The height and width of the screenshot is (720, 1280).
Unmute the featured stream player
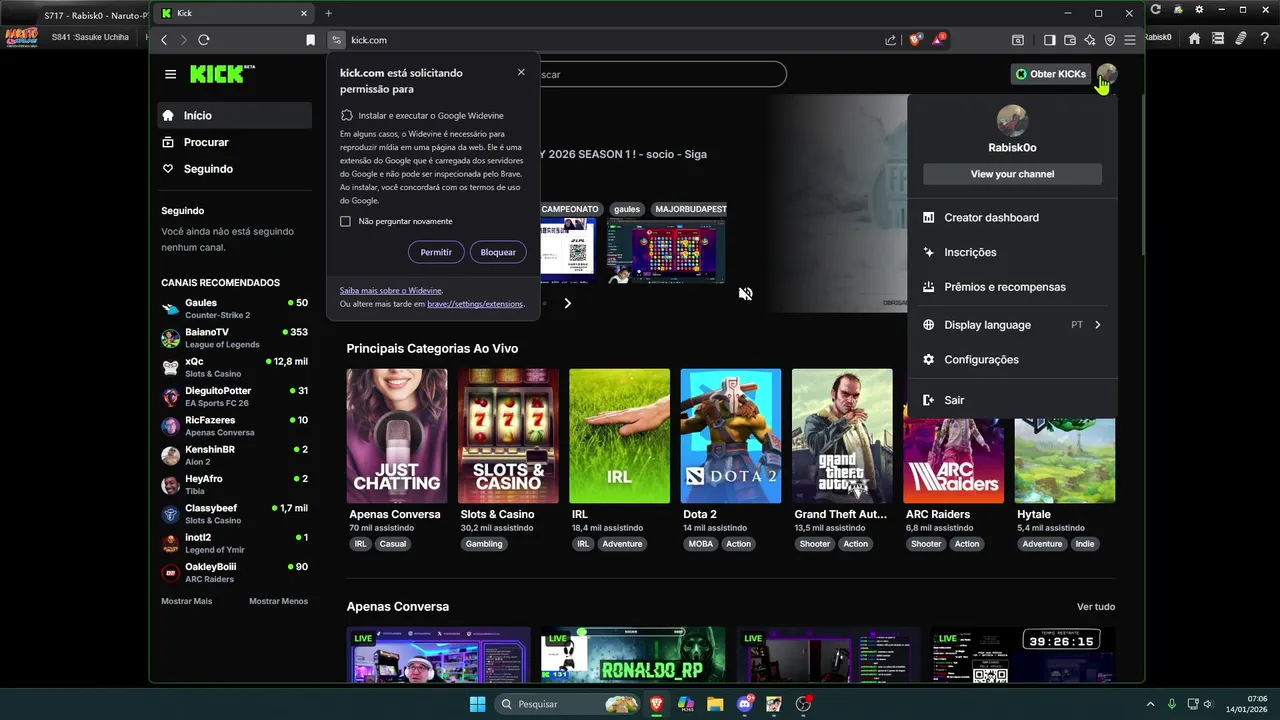click(x=745, y=294)
